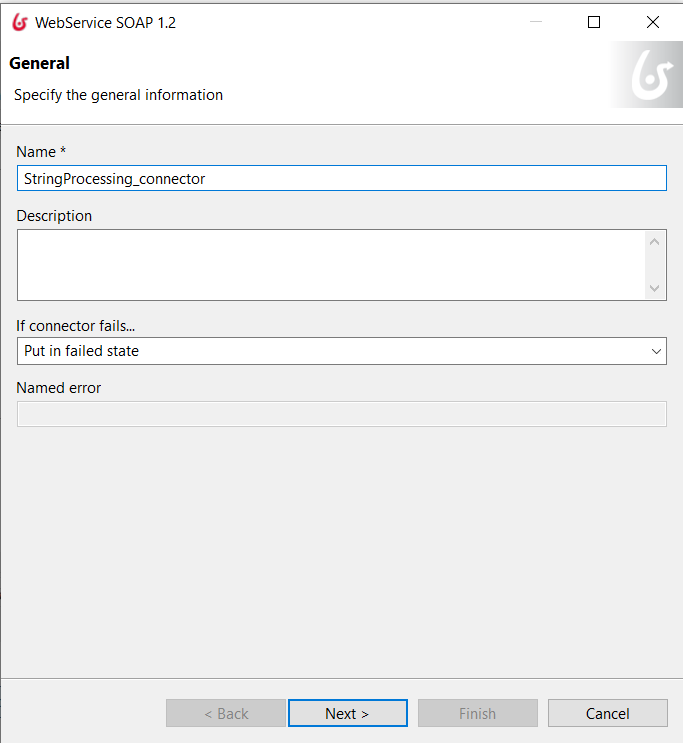
Task: Maximize the WebService SOAP 1.2 window
Action: [594, 22]
